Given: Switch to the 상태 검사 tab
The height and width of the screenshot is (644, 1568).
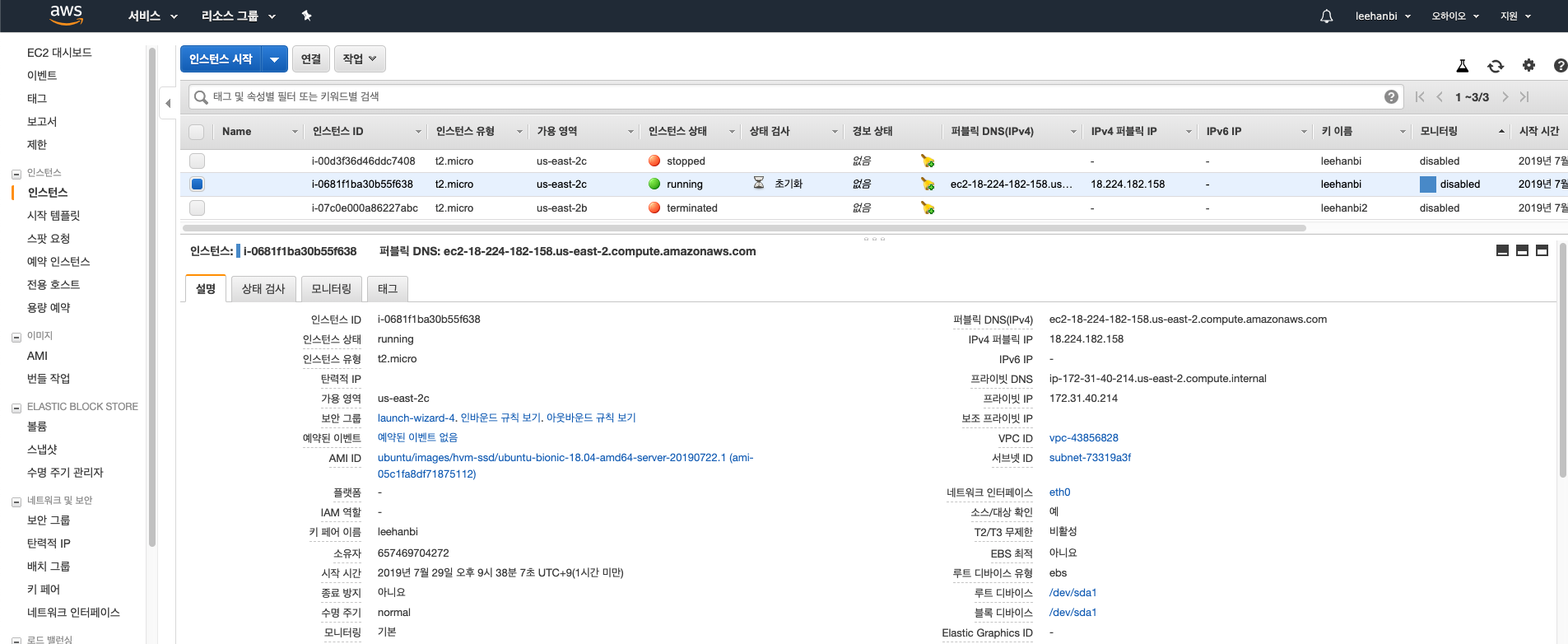Looking at the screenshot, I should [x=263, y=289].
